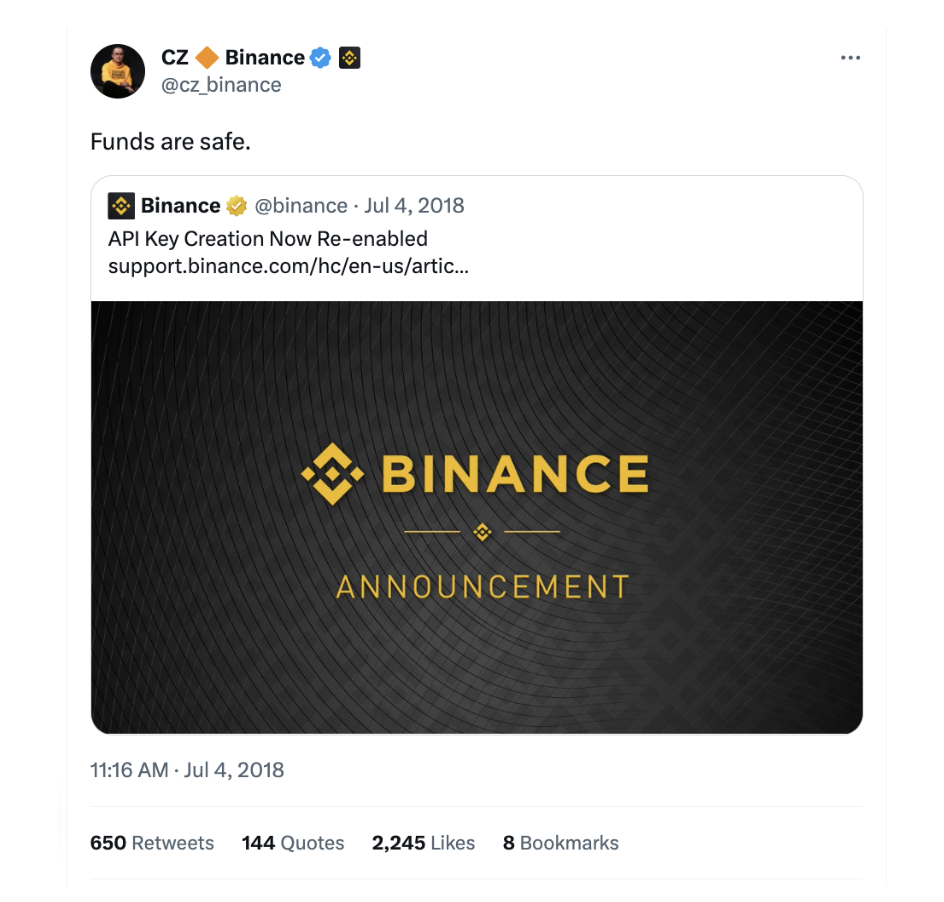
Task: Click the quoted tweet's Jul 4, 2018 date
Action: click(x=414, y=206)
